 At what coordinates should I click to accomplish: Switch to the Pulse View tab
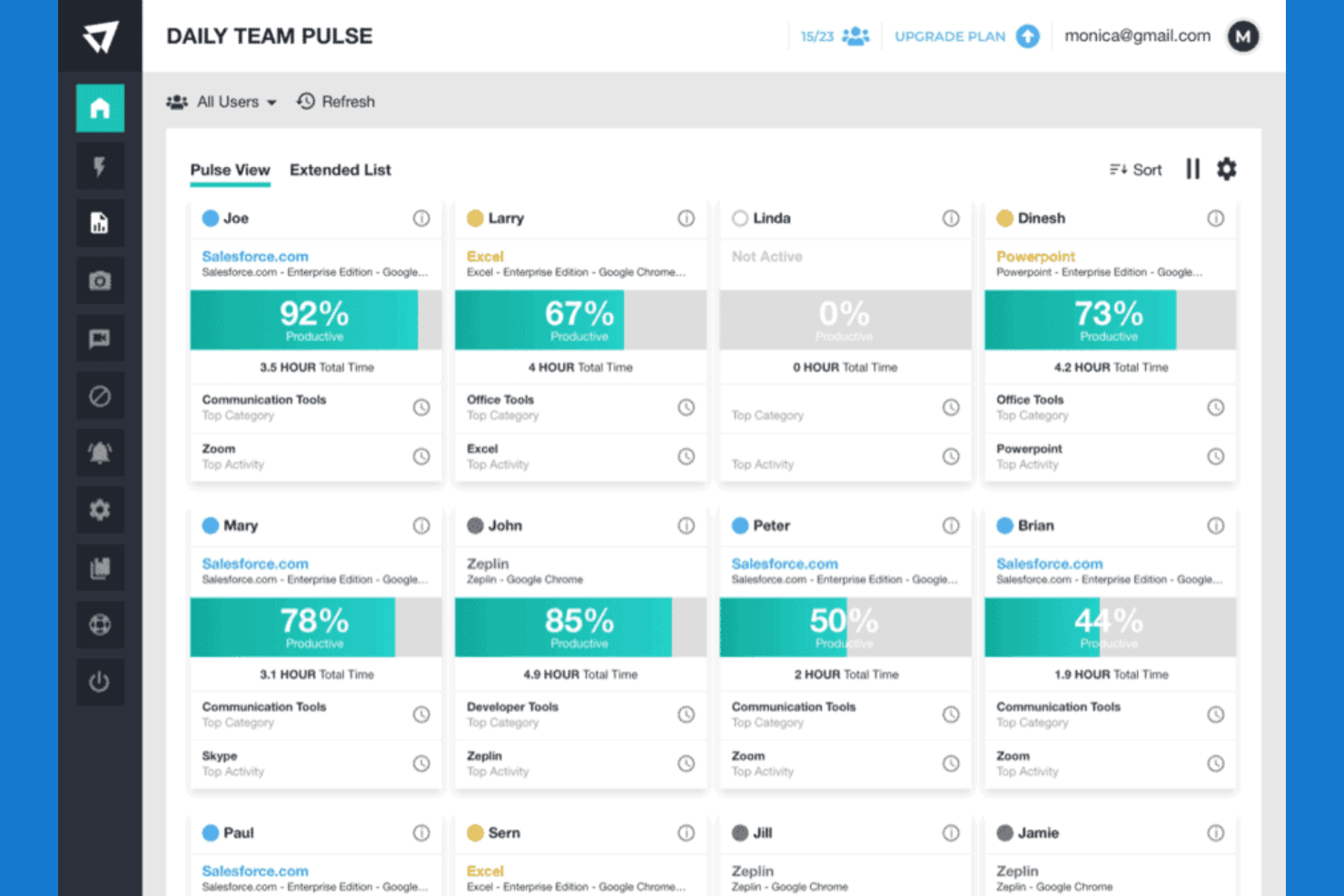pos(230,170)
